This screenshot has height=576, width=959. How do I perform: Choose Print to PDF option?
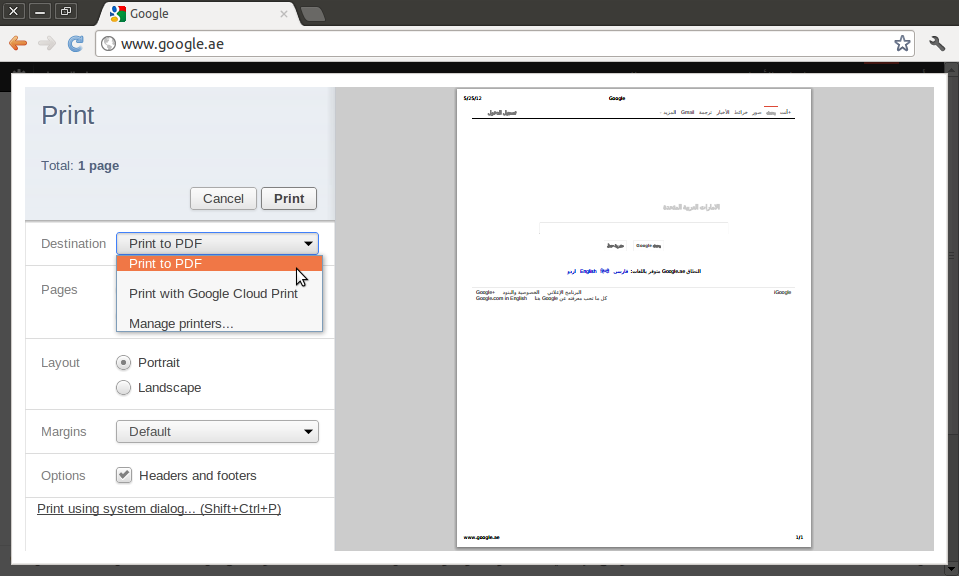click(219, 264)
